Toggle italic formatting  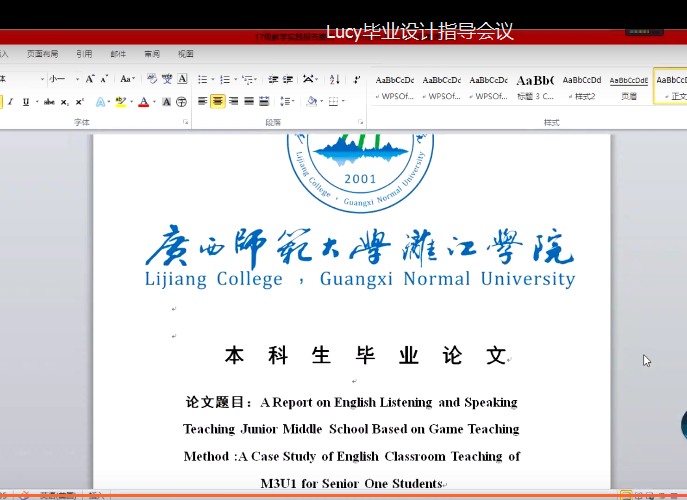[11, 101]
